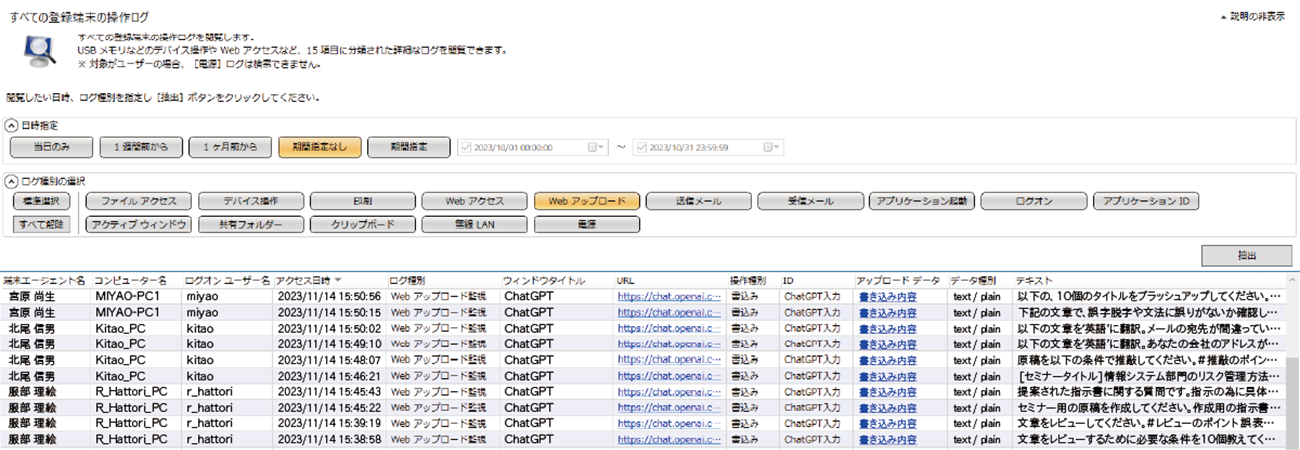The height and width of the screenshot is (450, 1300).
Task: Open first 書き込み内容 link for MIYAO-PC1
Action: point(887,297)
